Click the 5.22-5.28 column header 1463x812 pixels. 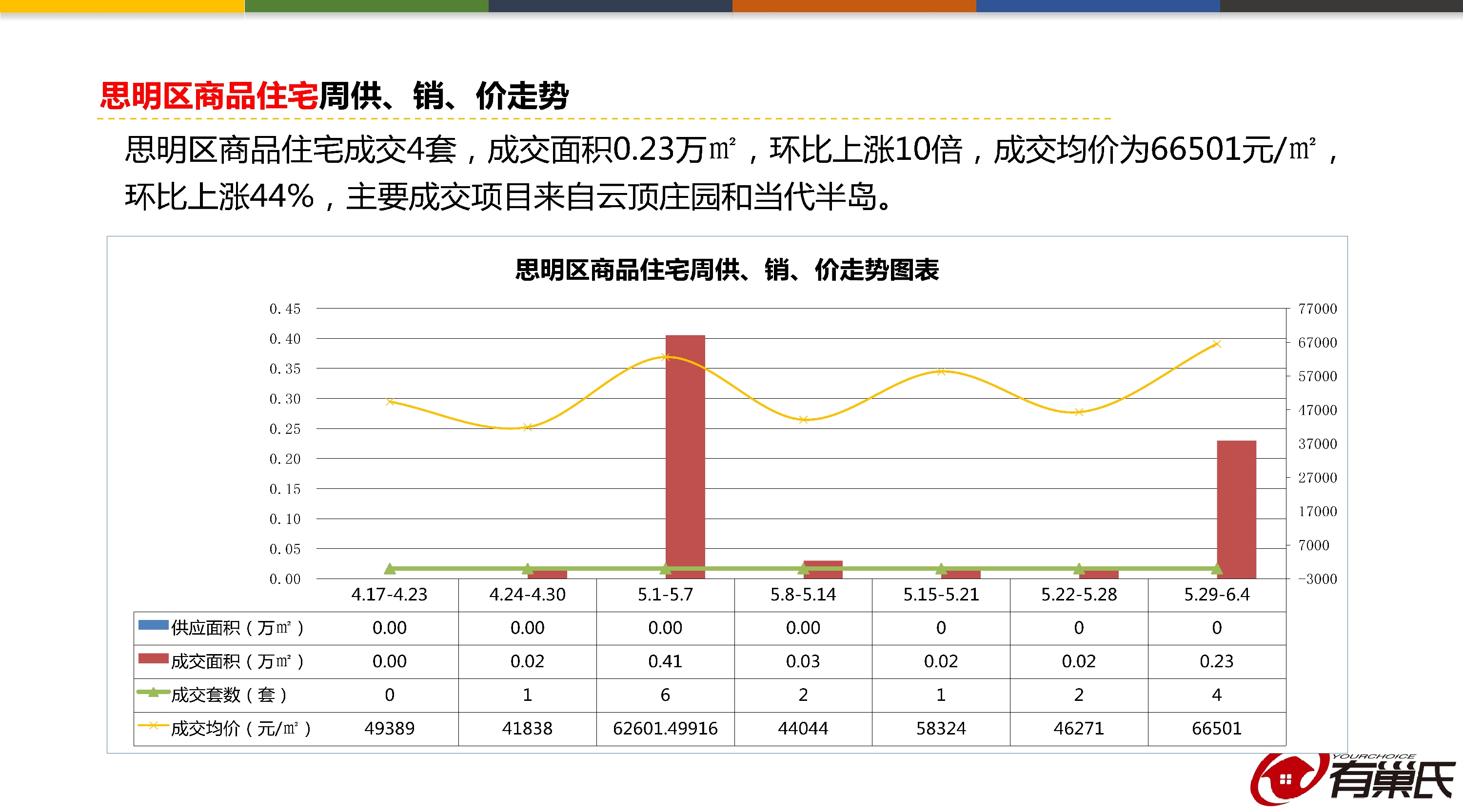point(1079,594)
